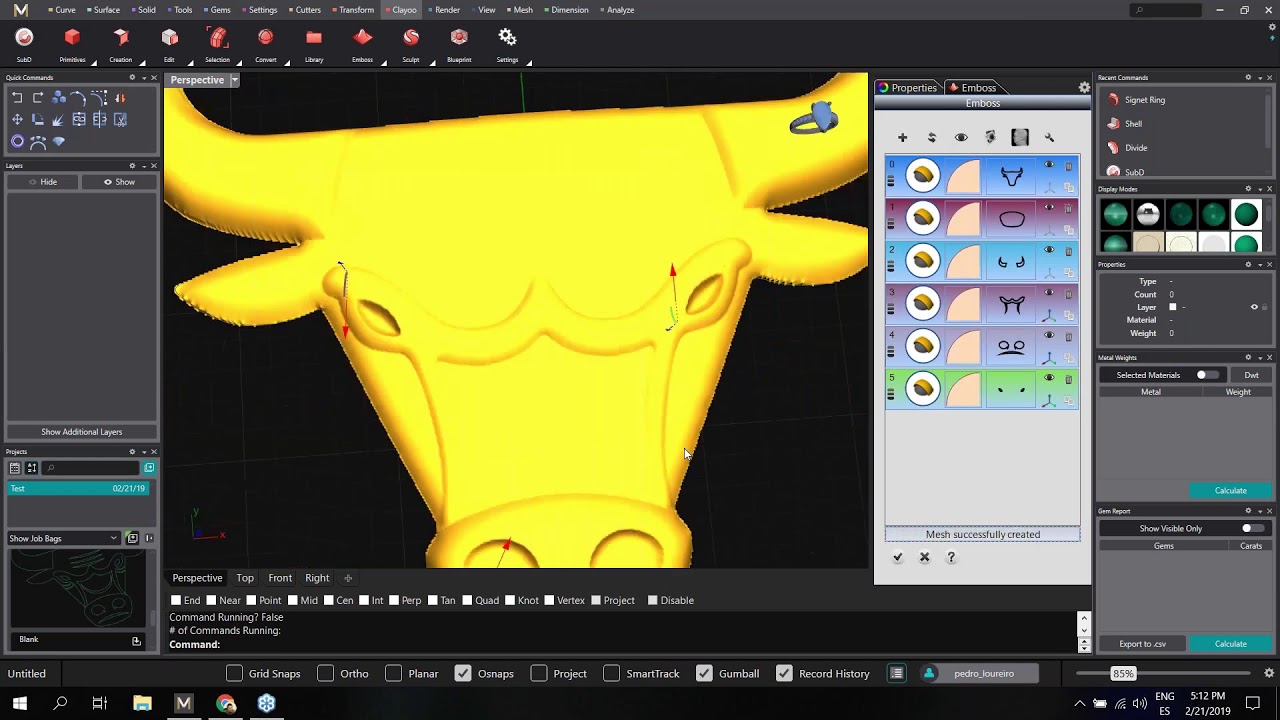
Task: Cancel emboss with the X icon
Action: click(924, 557)
